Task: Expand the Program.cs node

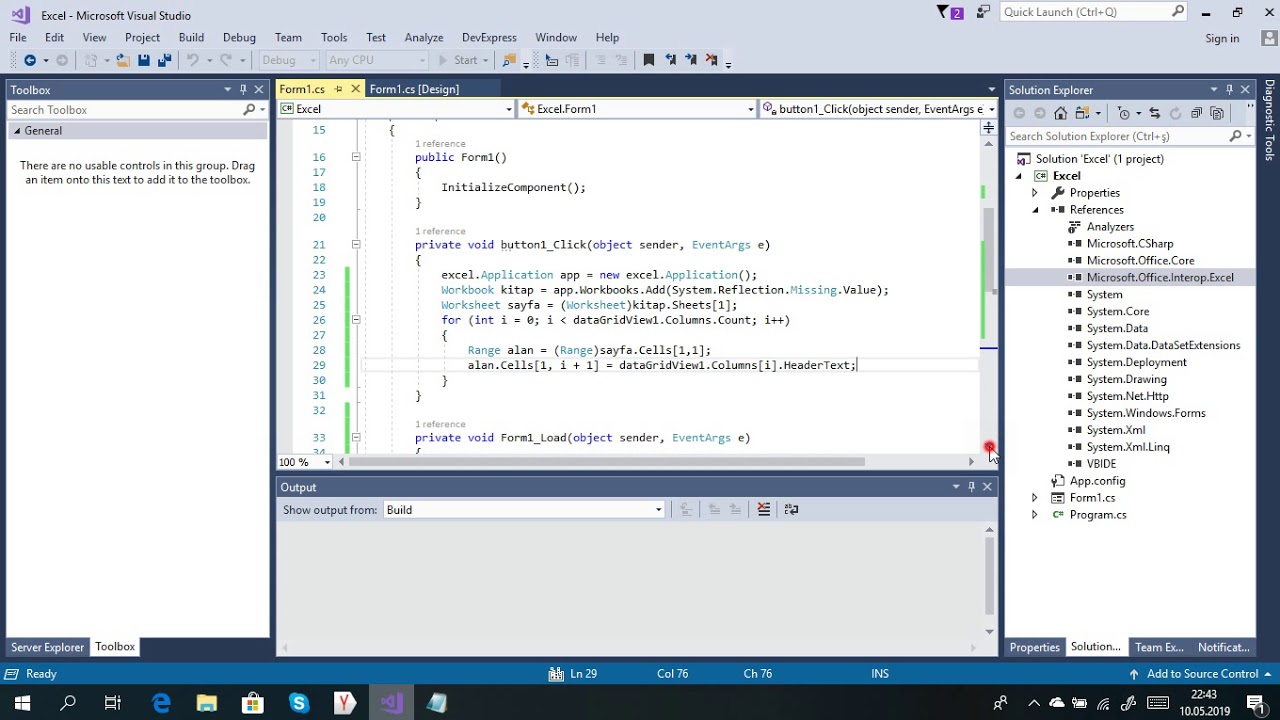Action: (x=1035, y=515)
